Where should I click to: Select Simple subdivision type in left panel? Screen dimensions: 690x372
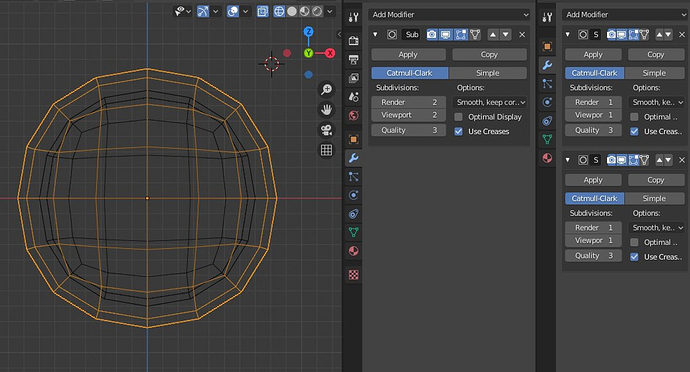pos(488,73)
